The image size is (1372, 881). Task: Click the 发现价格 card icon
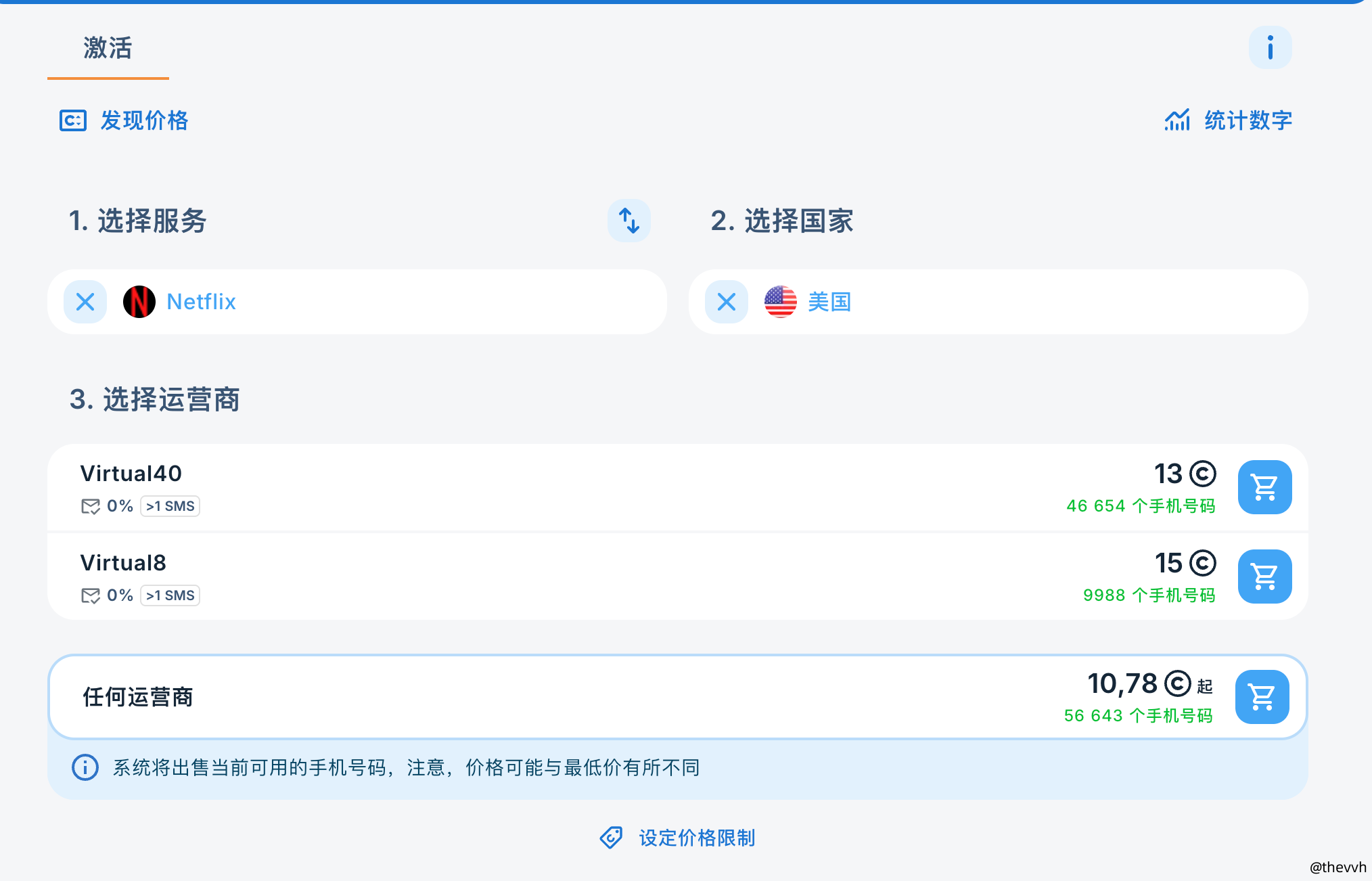point(73,120)
